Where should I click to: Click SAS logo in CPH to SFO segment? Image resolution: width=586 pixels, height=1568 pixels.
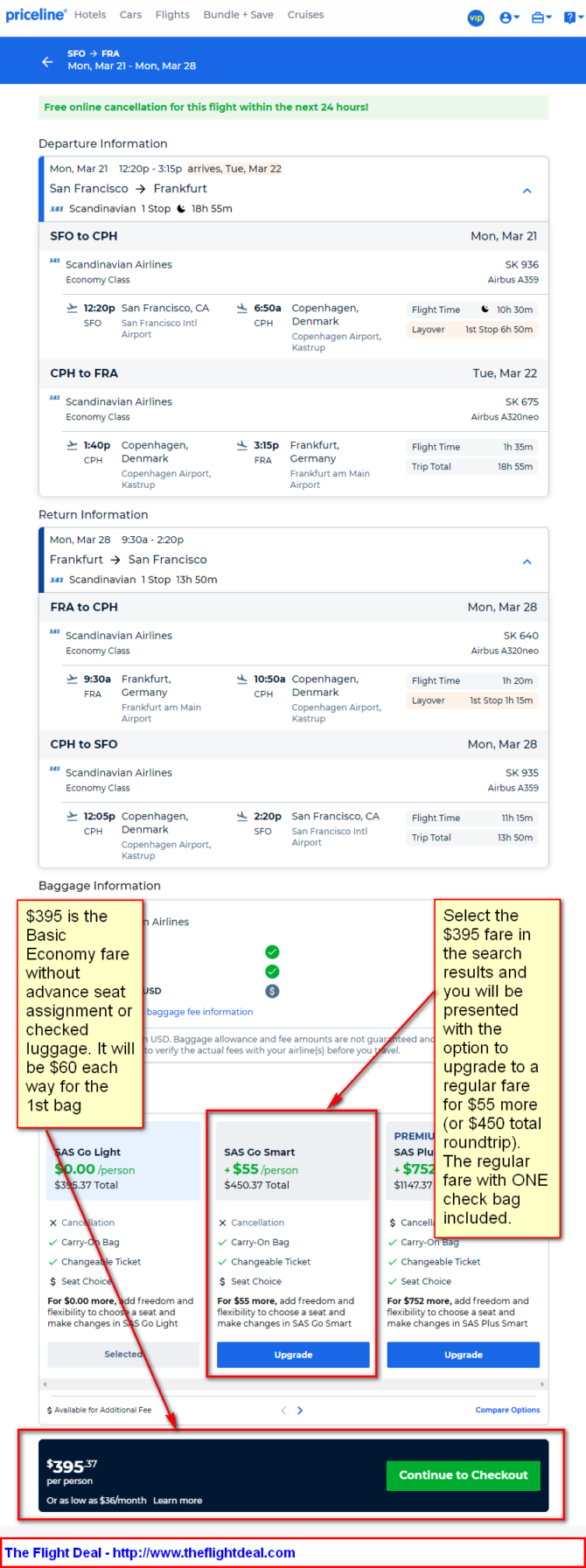click(x=55, y=769)
